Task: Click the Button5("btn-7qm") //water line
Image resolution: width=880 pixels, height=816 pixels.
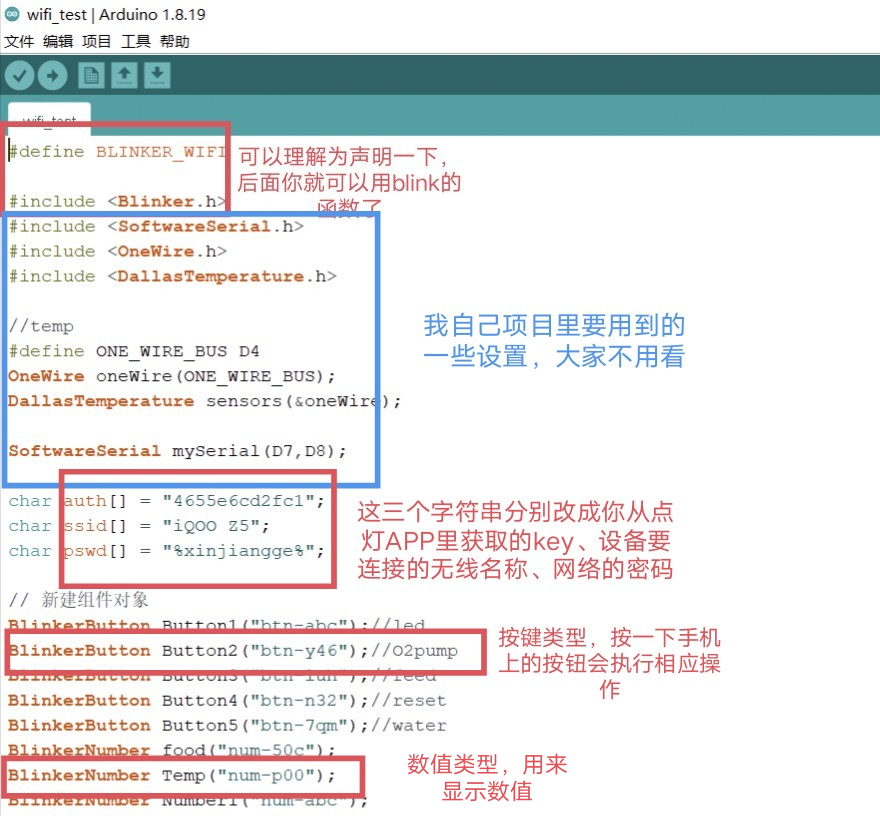Action: click(227, 726)
